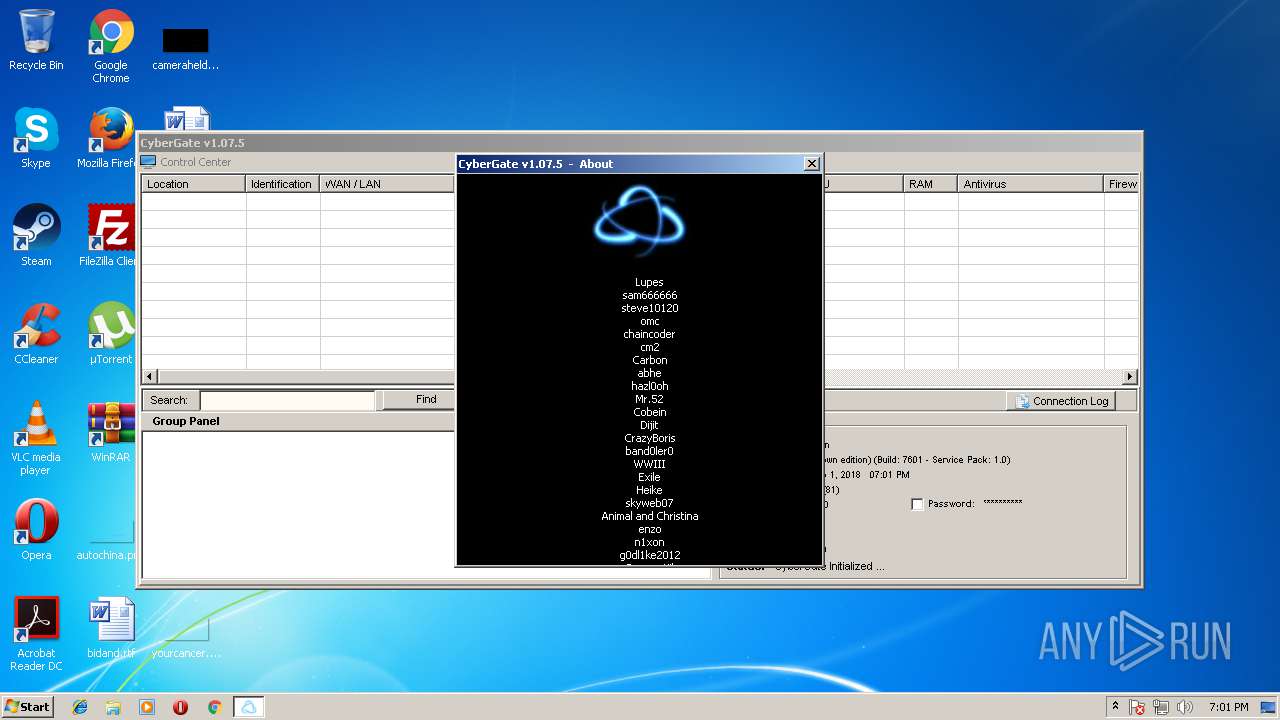Click 'CrazyBoris' in the About credits
Viewport: 1280px width, 720px height.
tap(649, 438)
